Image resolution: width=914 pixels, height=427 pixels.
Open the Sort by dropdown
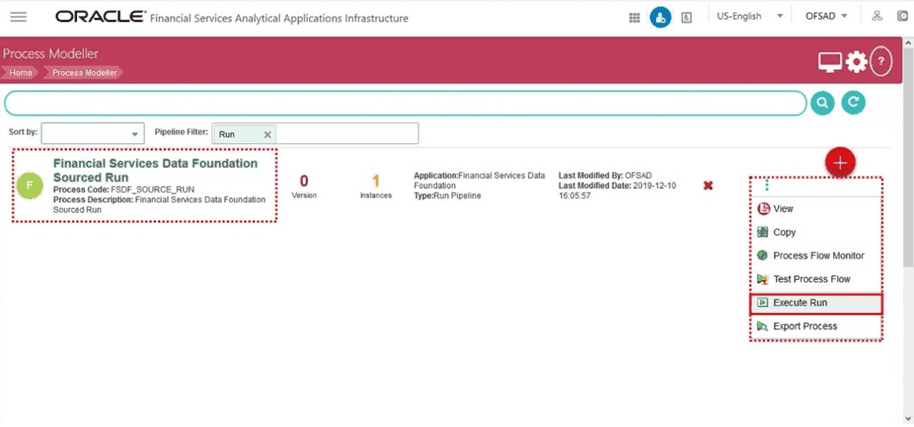pyautogui.click(x=93, y=133)
